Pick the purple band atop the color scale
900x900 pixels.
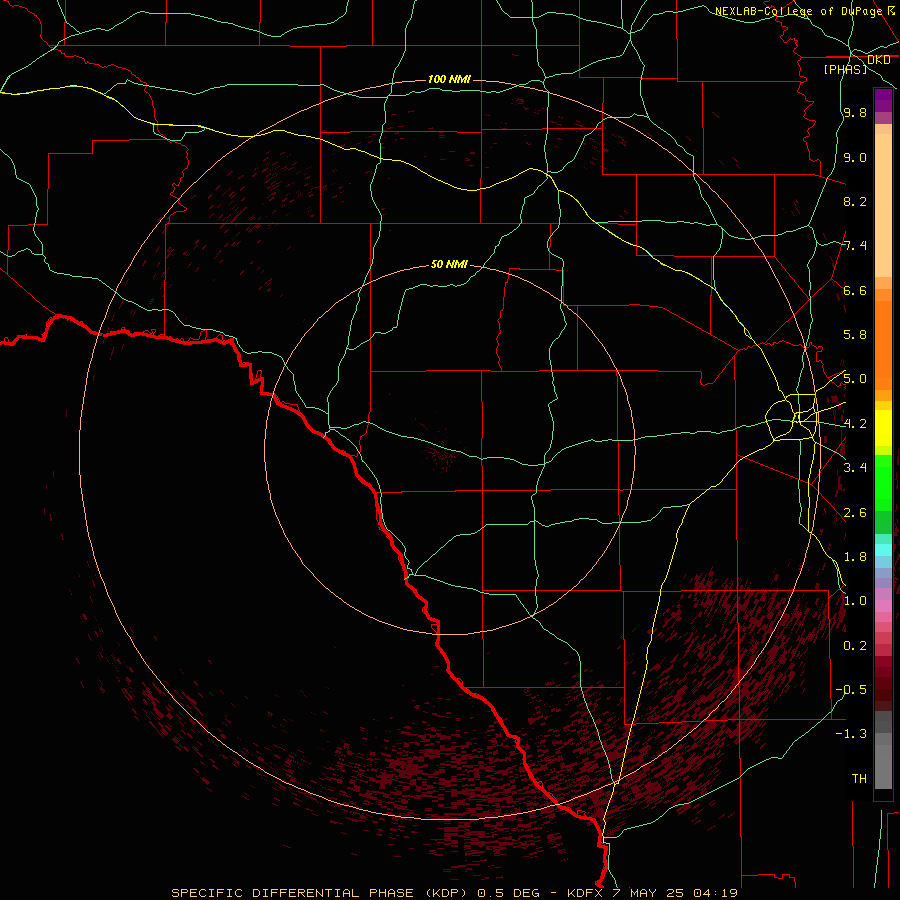(883, 100)
